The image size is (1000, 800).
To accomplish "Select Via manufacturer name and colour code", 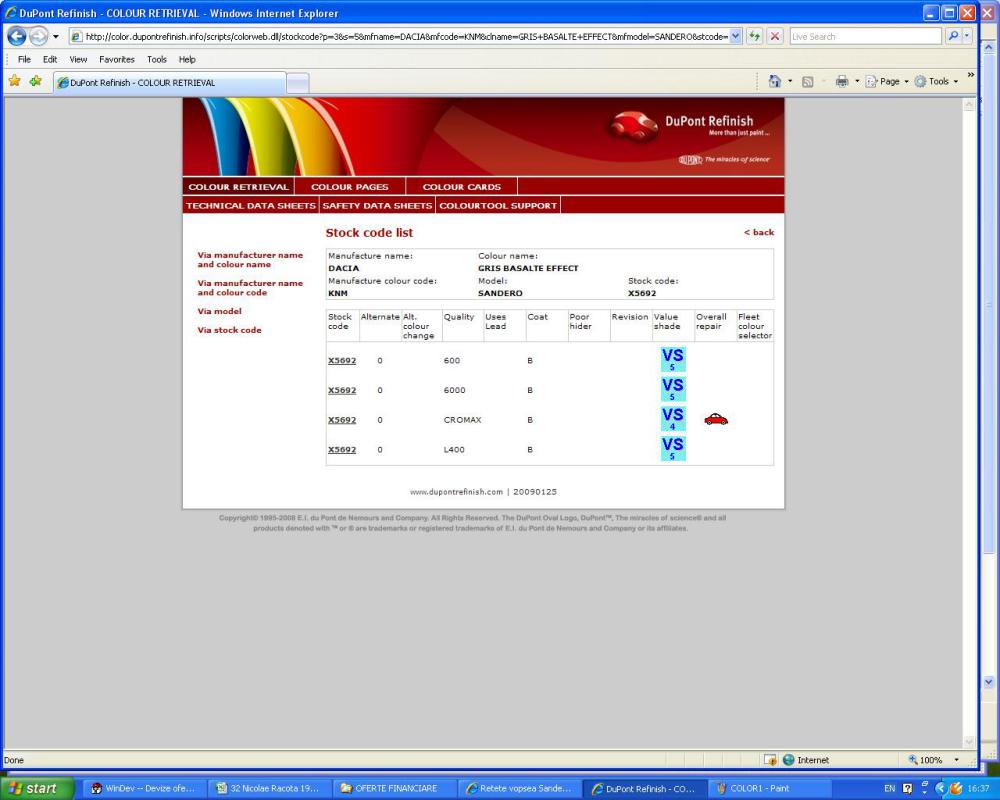I will (250, 288).
